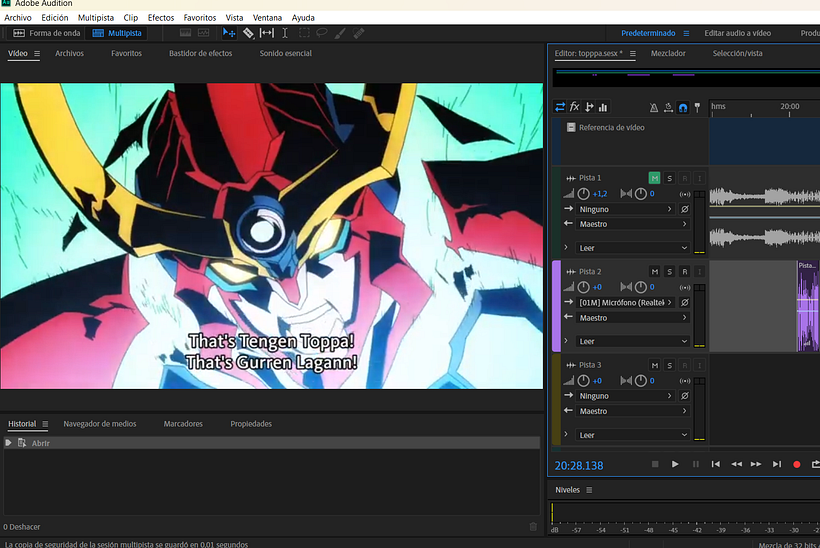Open Pista 2 output Maestro dropdown
The image size is (820, 548).
(x=632, y=317)
